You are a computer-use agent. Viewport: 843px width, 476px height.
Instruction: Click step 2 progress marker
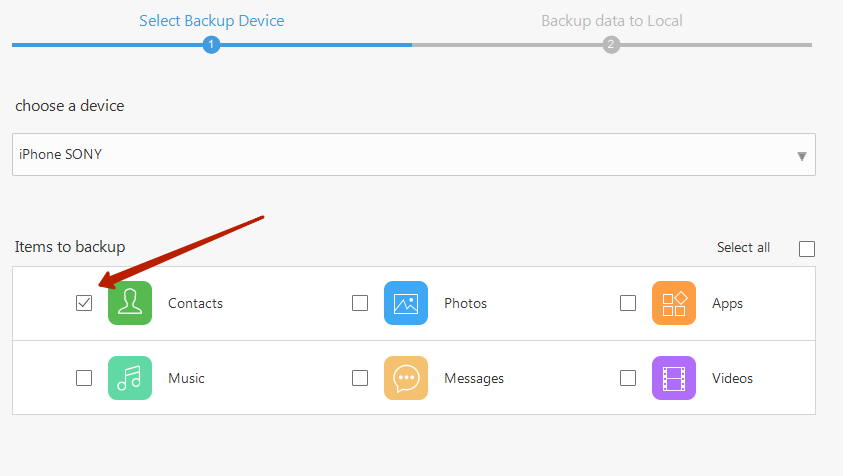(x=611, y=44)
